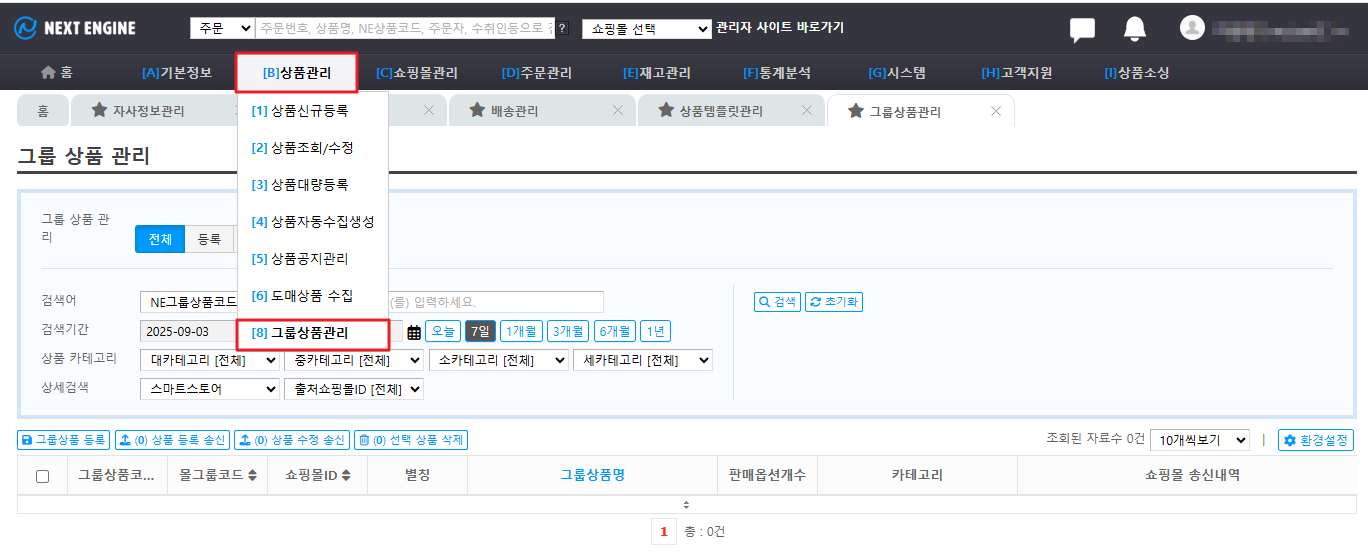This screenshot has height=555, width=1368.
Task: Select [2] 상품조회/수정 menu entry
Action: pos(312,147)
